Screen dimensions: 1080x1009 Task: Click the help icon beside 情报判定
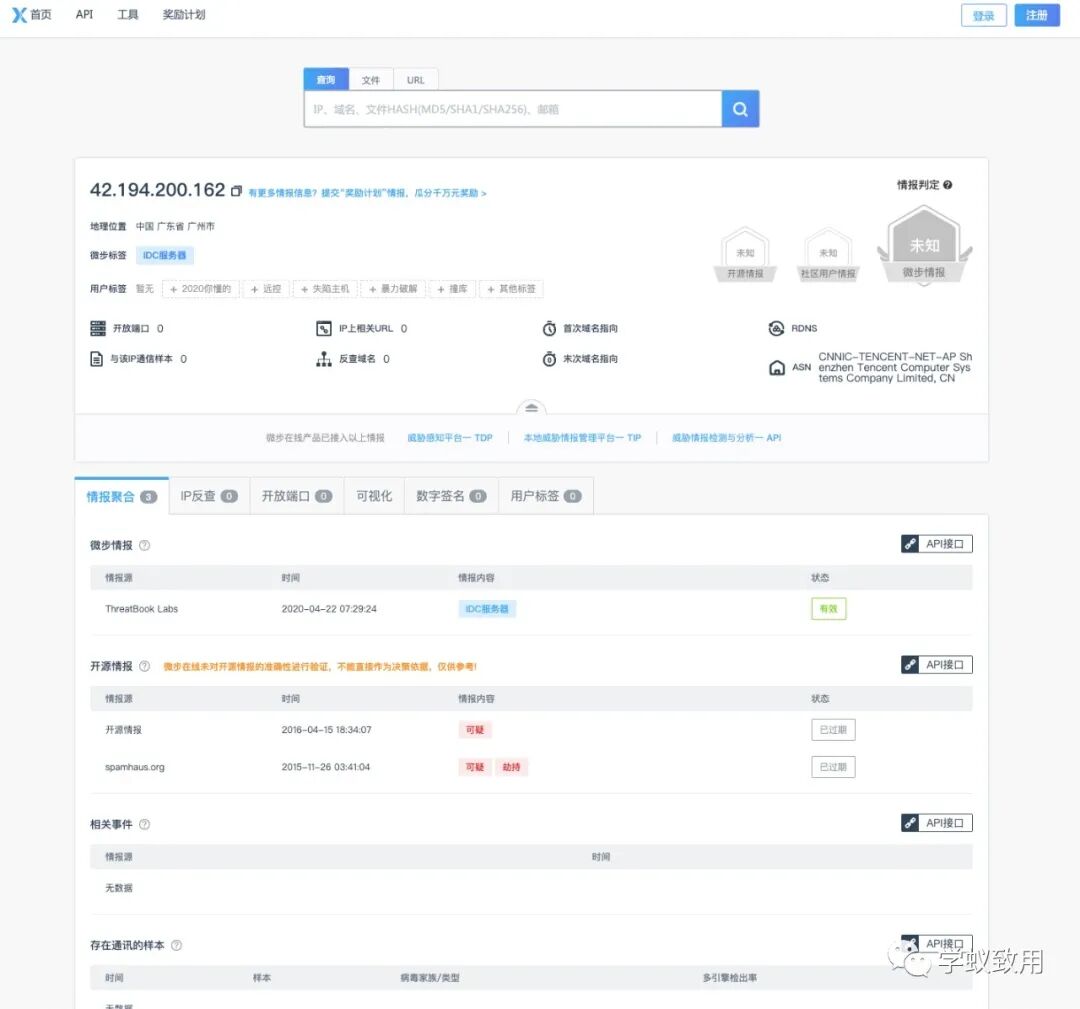[948, 185]
